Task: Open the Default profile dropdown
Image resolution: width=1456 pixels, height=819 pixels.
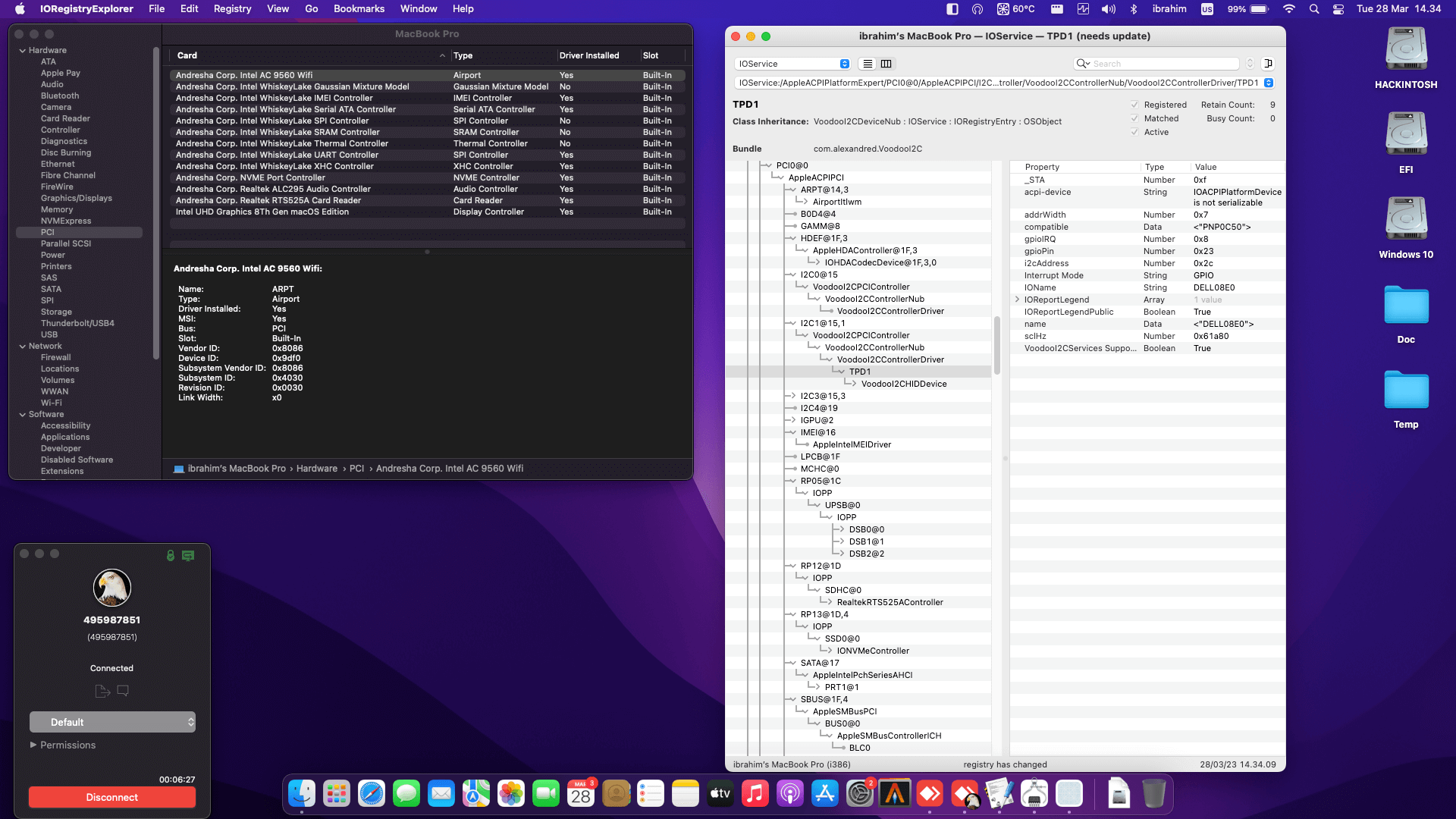Action: [x=112, y=722]
